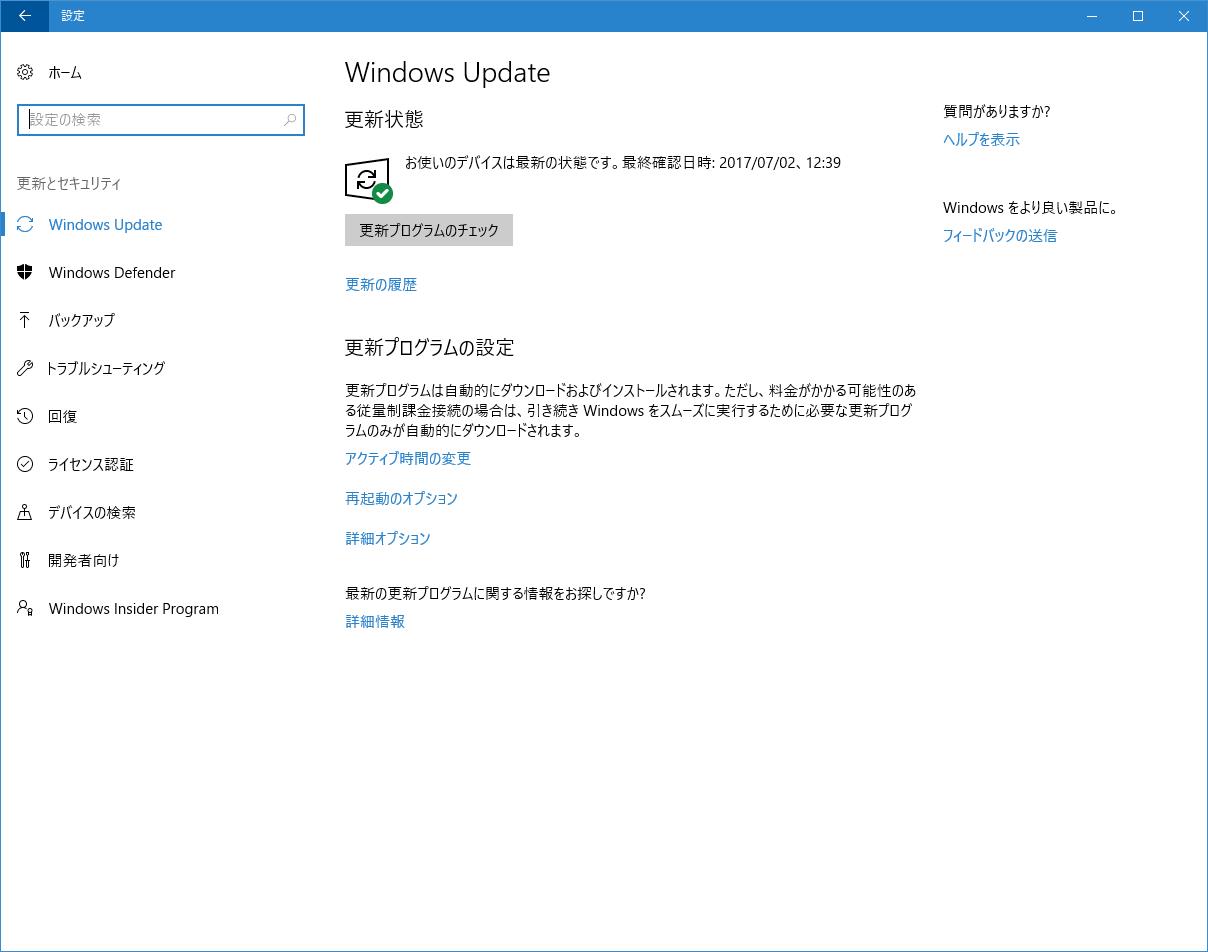
Task: Open フィードバックの送信 link
Action: coord(1000,236)
